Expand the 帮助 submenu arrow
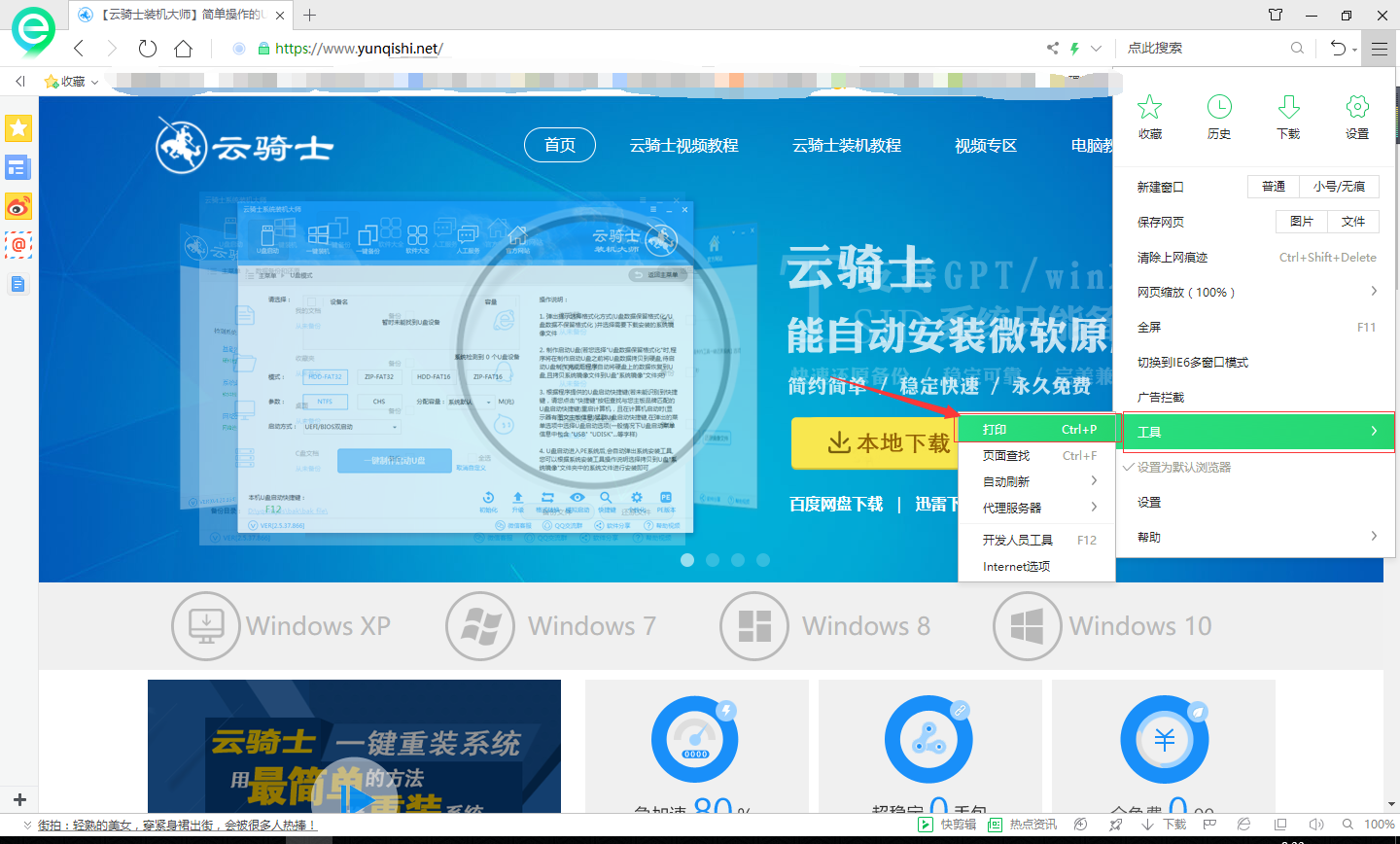The height and width of the screenshot is (844, 1400). 1373,536
